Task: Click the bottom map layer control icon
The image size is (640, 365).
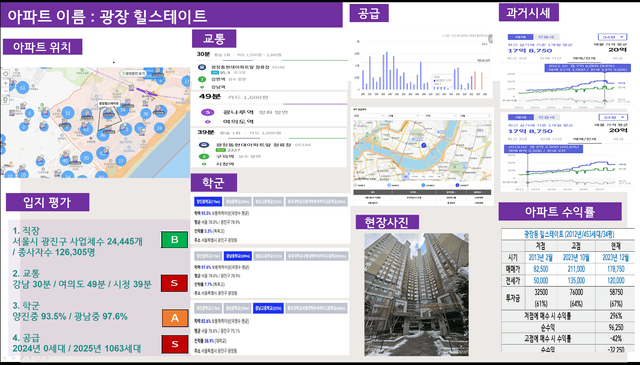Action: pyautogui.click(x=5, y=100)
